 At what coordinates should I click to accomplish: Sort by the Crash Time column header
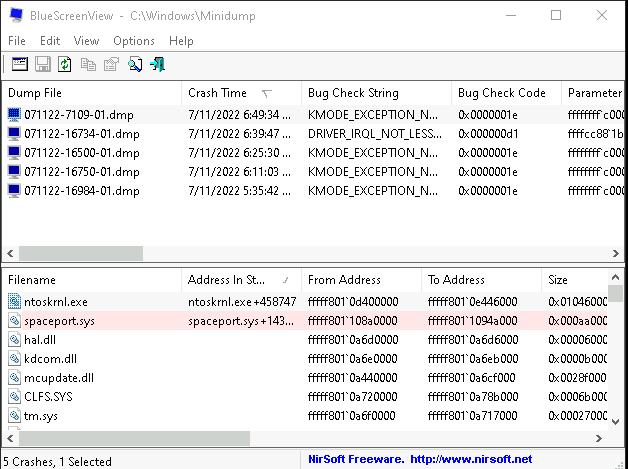point(242,93)
